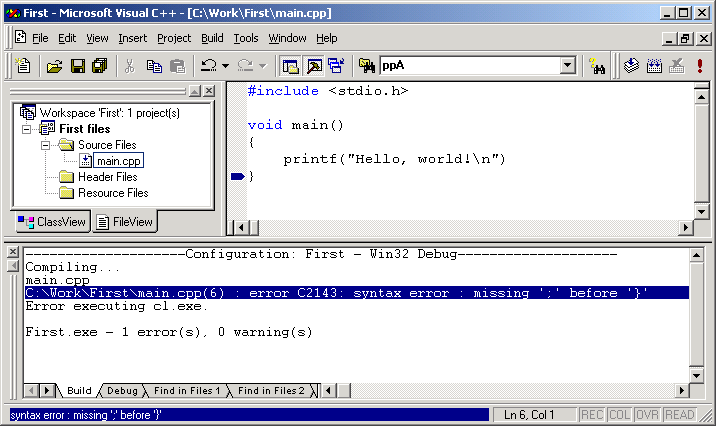Select the Resource Files folder
716x426 pixels.
pyautogui.click(x=113, y=193)
